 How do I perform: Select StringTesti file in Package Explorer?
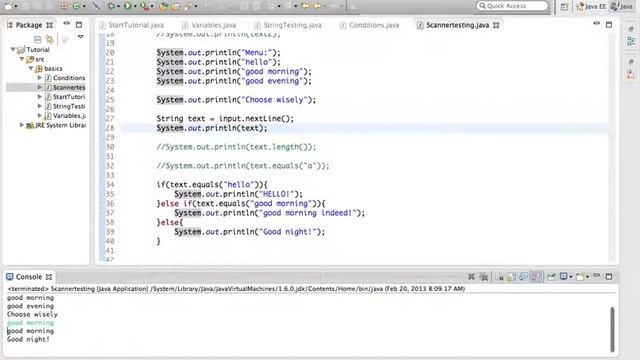coord(69,106)
